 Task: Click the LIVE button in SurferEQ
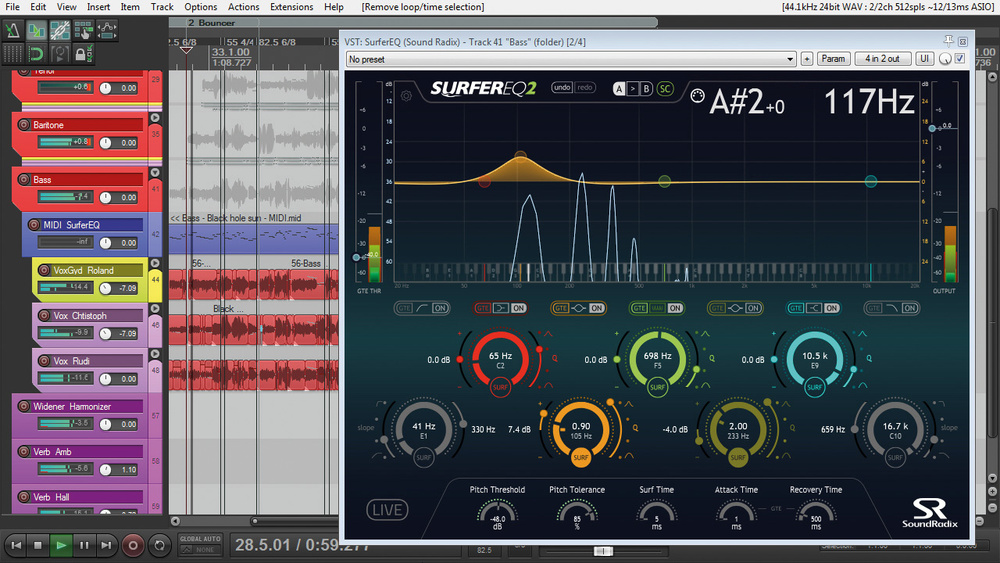tap(386, 510)
